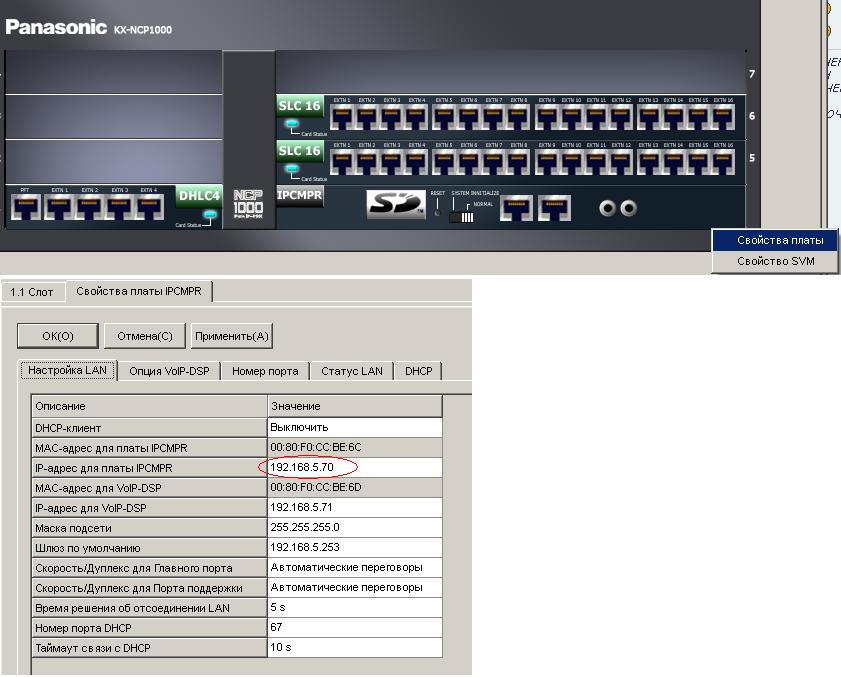
Task: Click LAN disconnect time value '5 s'
Action: 355,607
